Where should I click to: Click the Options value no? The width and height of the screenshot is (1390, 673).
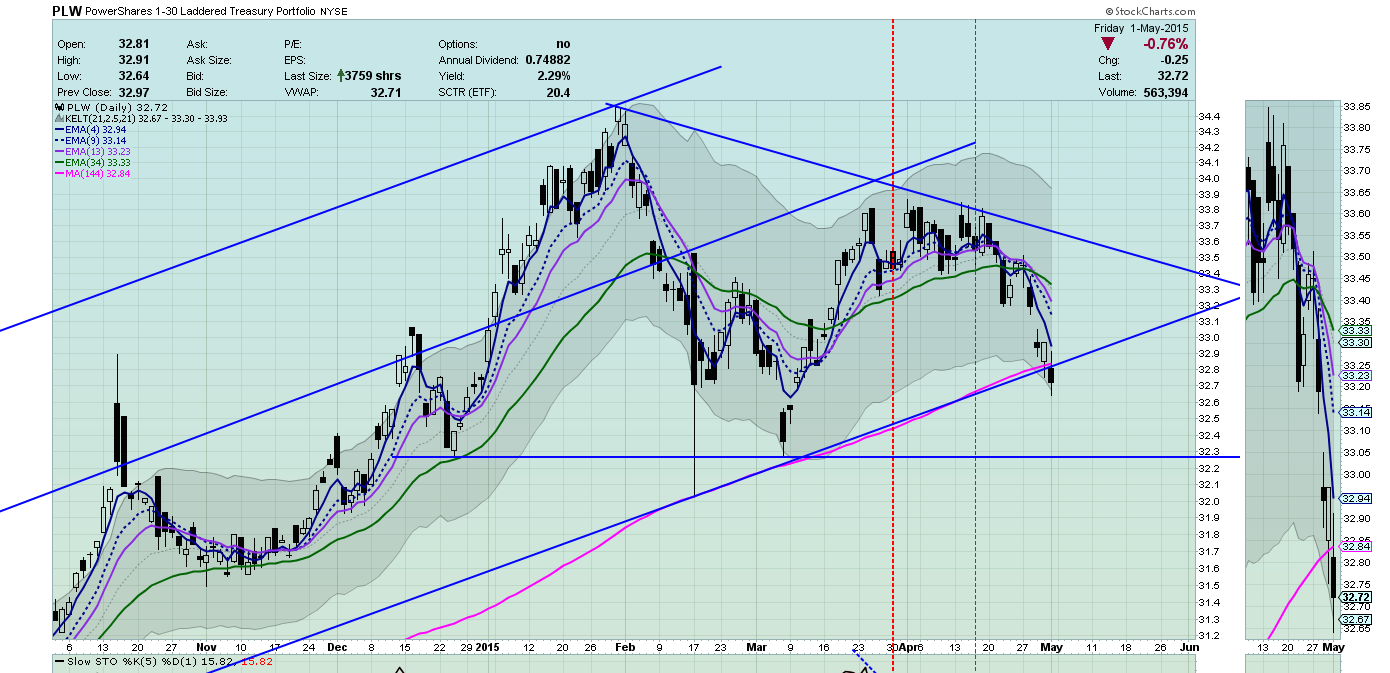563,45
